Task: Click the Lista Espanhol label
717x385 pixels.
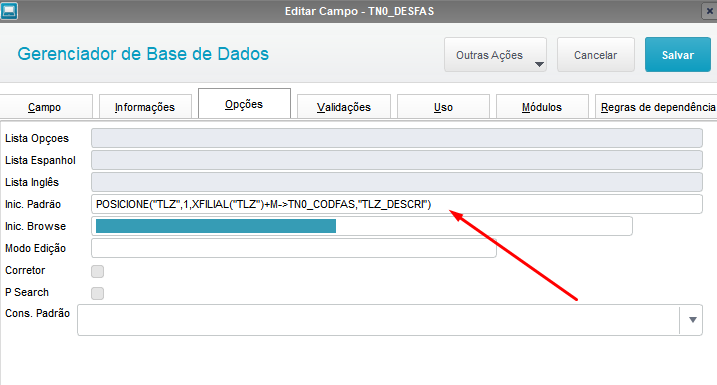Action: pyautogui.click(x=40, y=160)
